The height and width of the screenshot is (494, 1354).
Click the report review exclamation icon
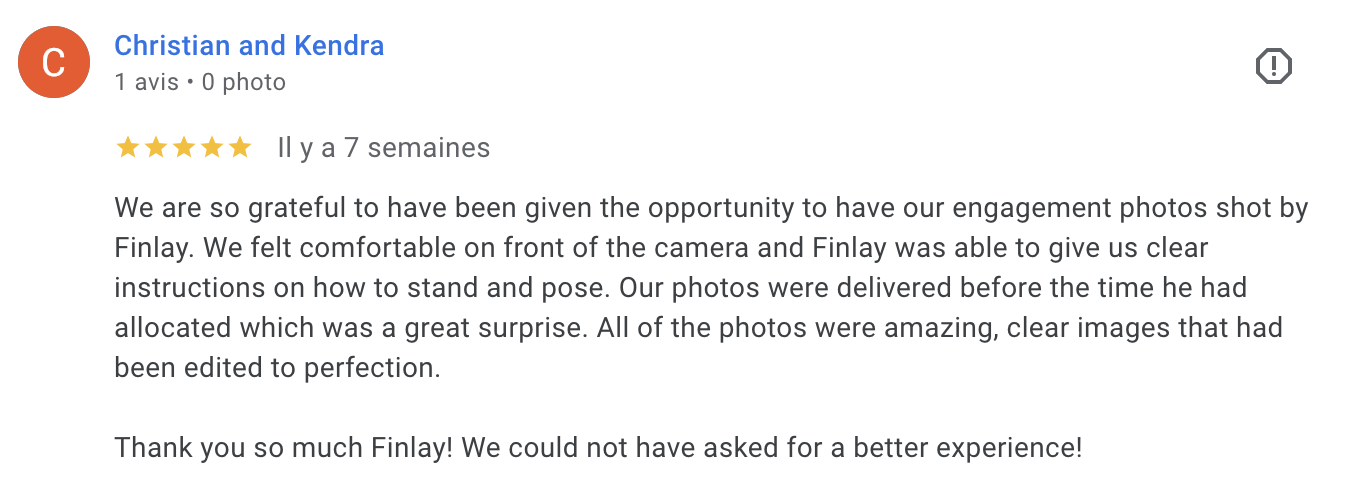pyautogui.click(x=1273, y=67)
